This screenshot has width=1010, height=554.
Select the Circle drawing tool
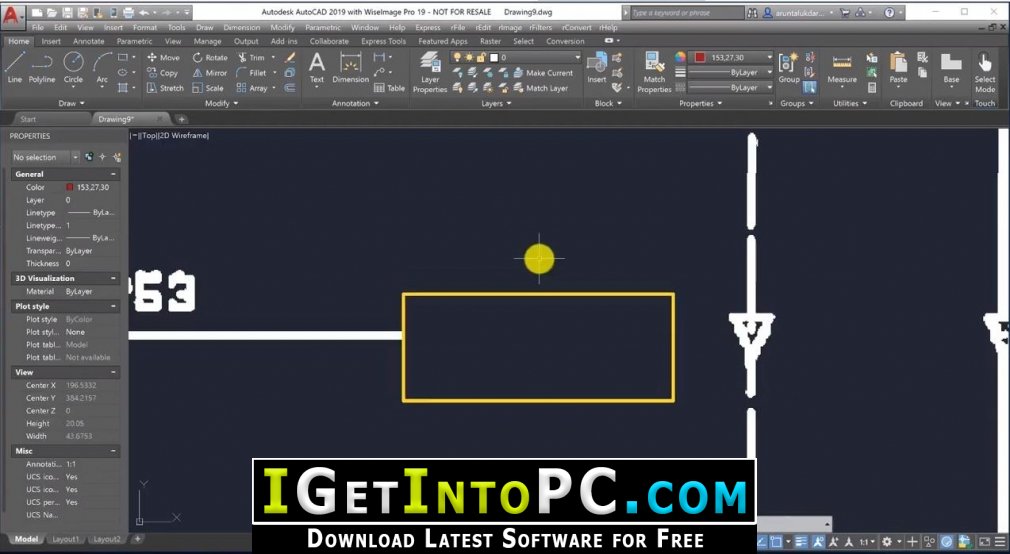click(73, 68)
